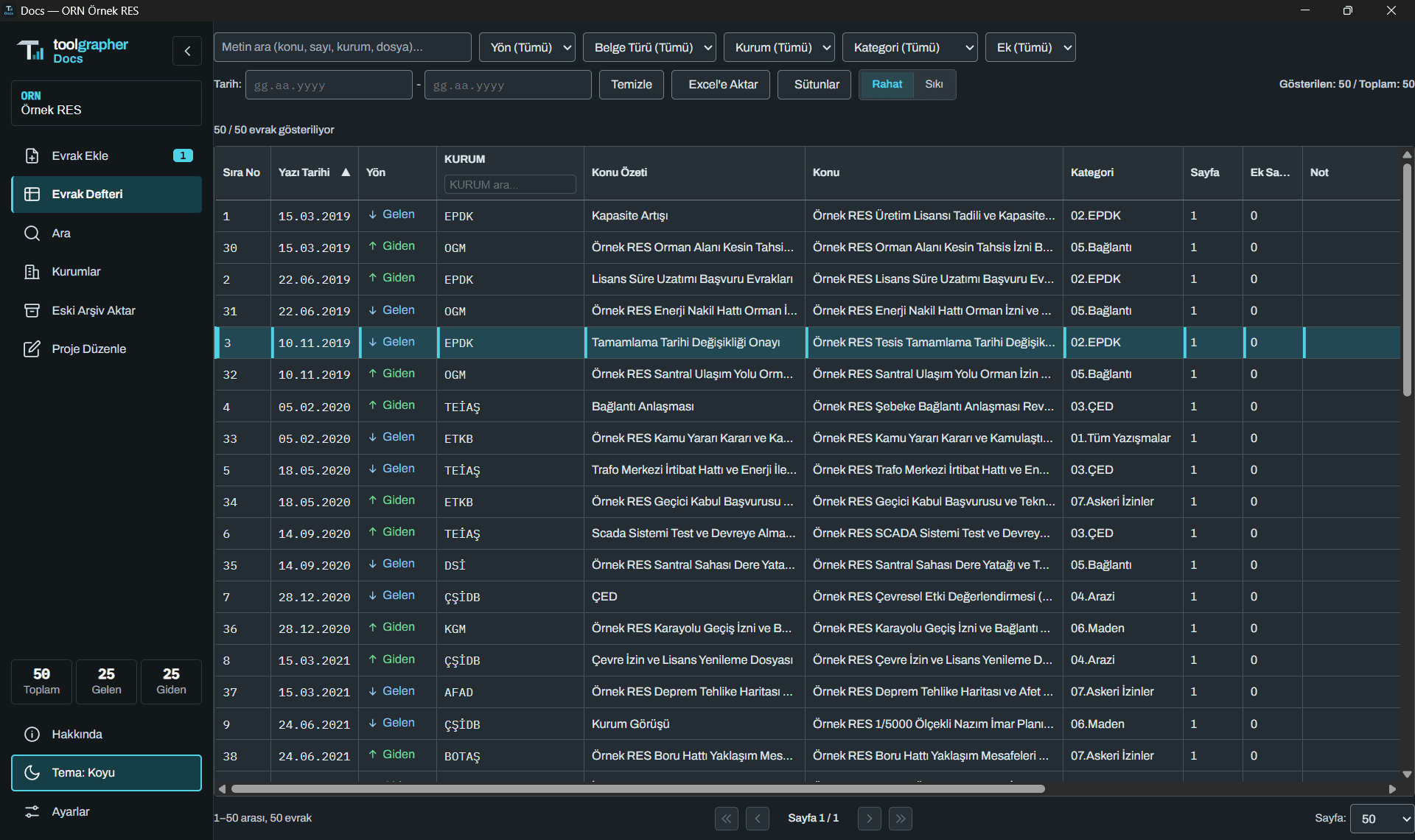Click the info icon beside Hakkında
The image size is (1415, 840).
coord(32,734)
